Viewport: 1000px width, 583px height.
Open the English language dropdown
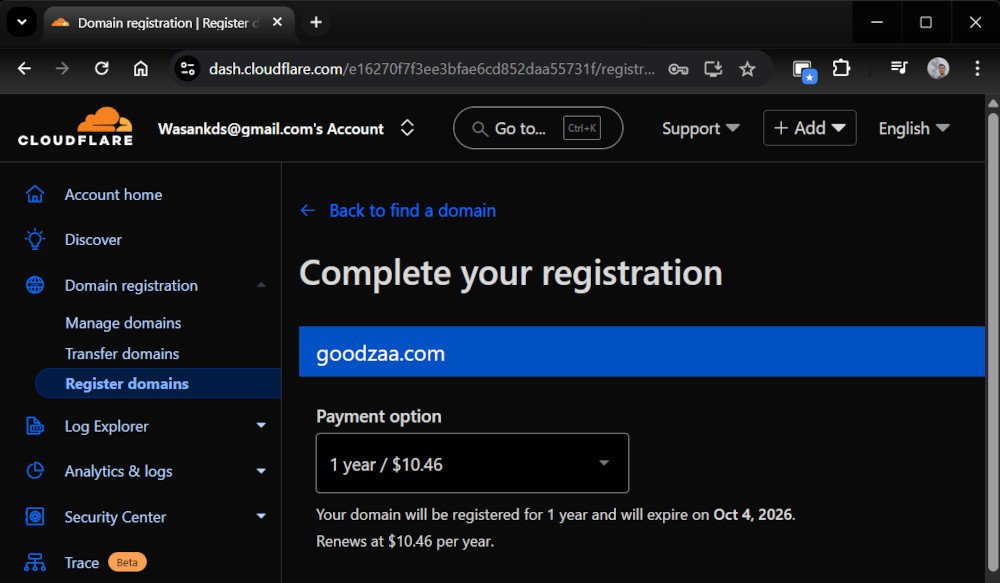click(x=913, y=128)
